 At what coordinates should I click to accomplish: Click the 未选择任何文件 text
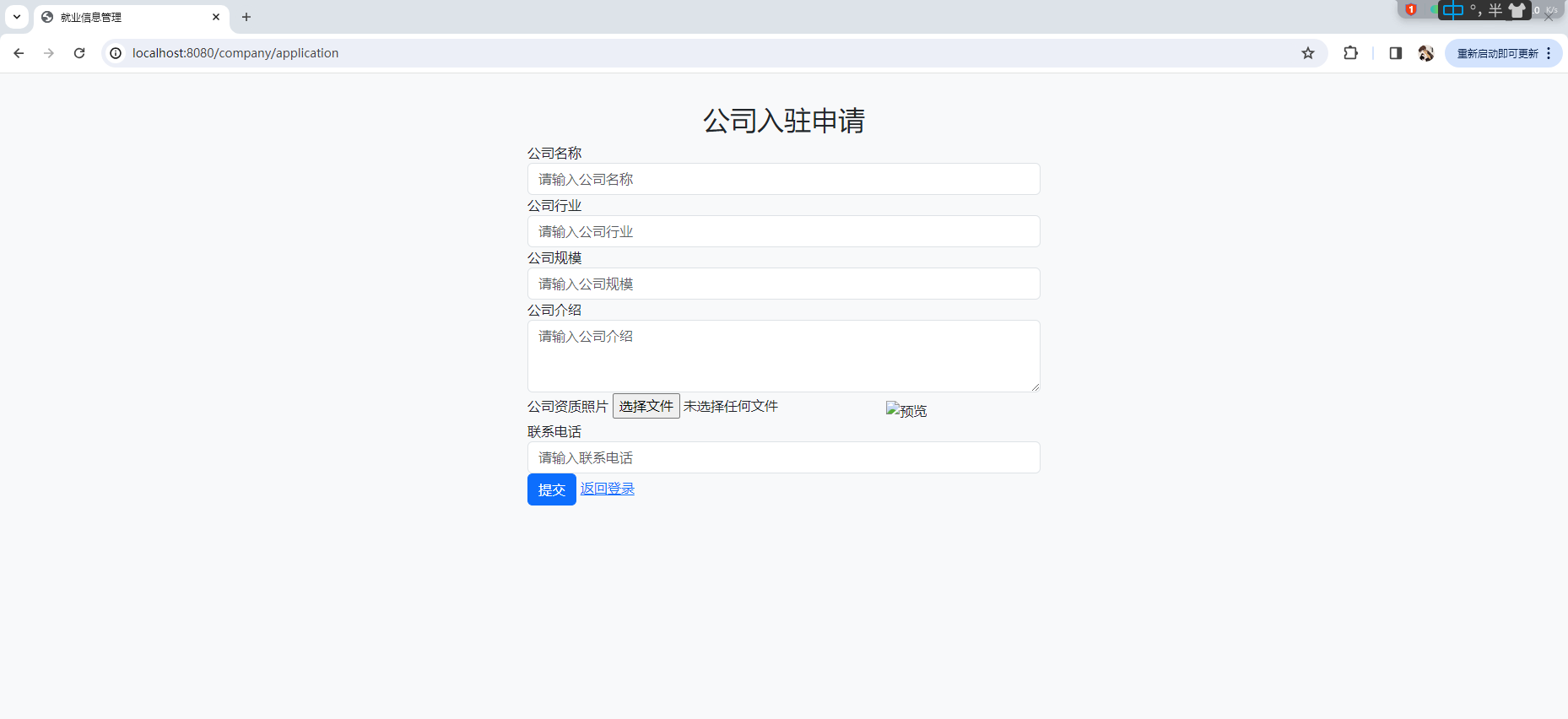point(731,406)
